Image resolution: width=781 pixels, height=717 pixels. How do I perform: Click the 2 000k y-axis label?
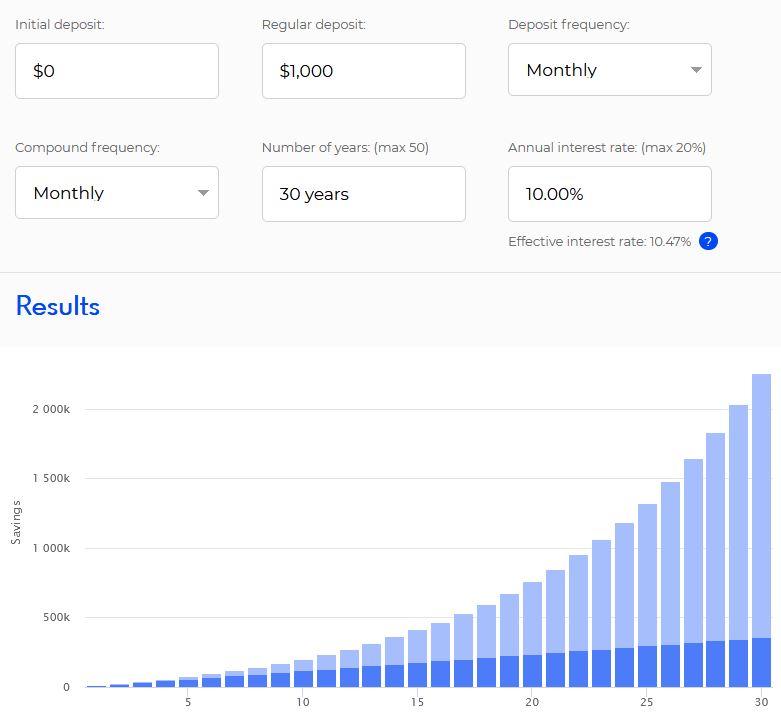[x=50, y=410]
